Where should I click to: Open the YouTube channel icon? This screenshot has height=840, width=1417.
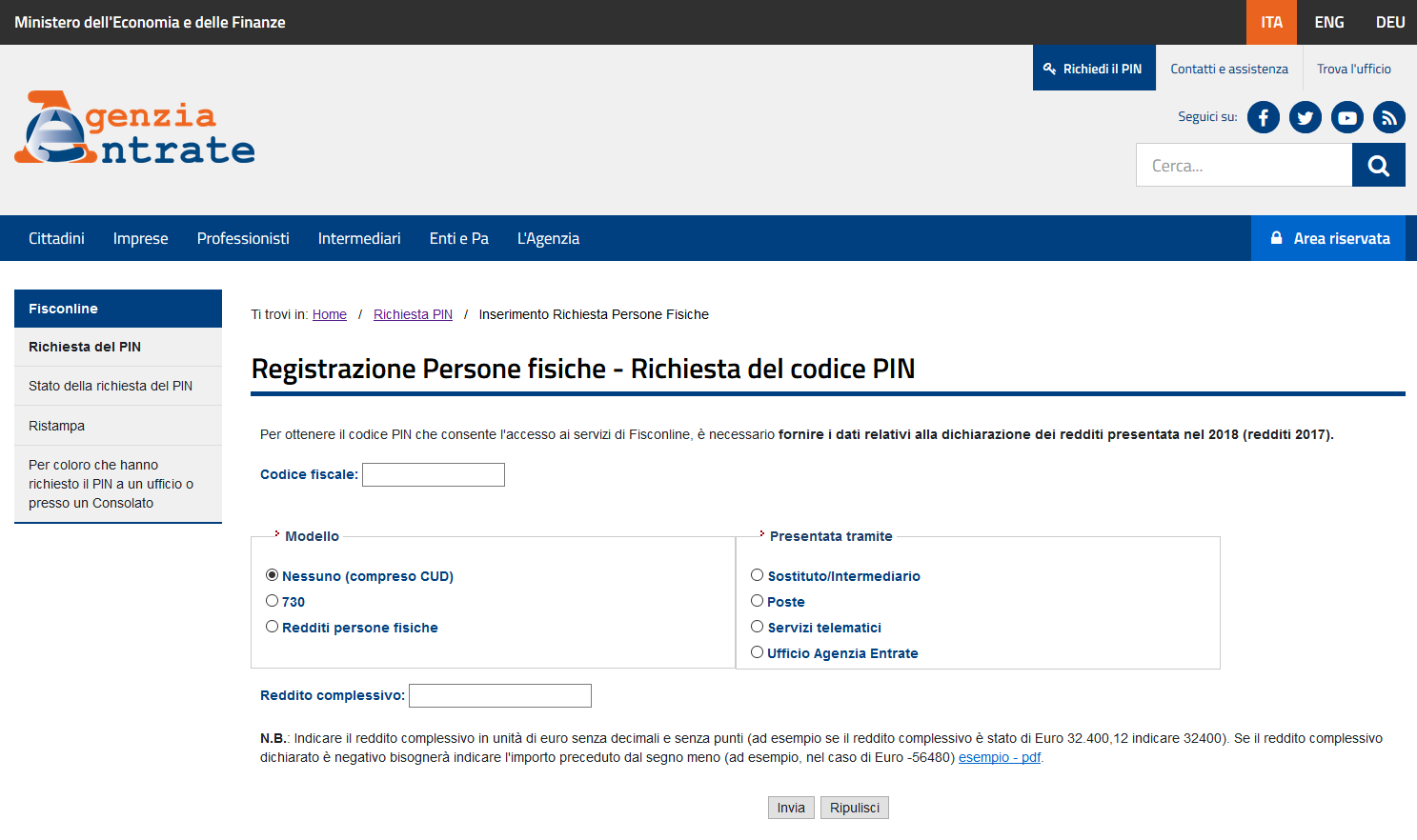point(1346,117)
